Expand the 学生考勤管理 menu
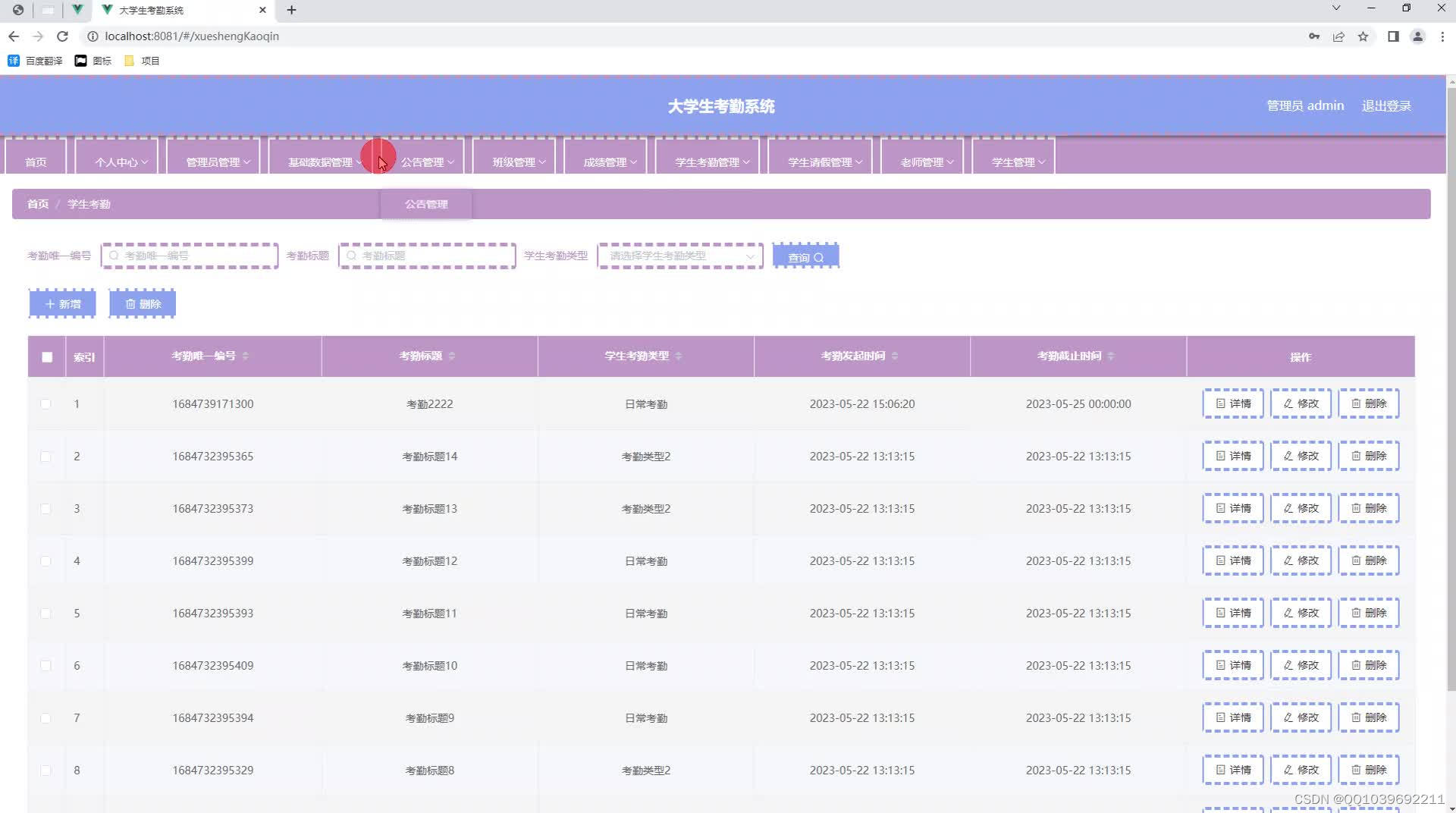This screenshot has width=1456, height=813. coord(708,157)
